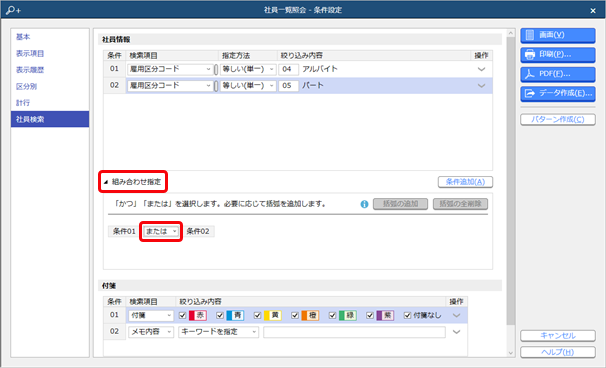Open the 基本 tab in sidebar
This screenshot has height=368, width=606.
[50, 37]
